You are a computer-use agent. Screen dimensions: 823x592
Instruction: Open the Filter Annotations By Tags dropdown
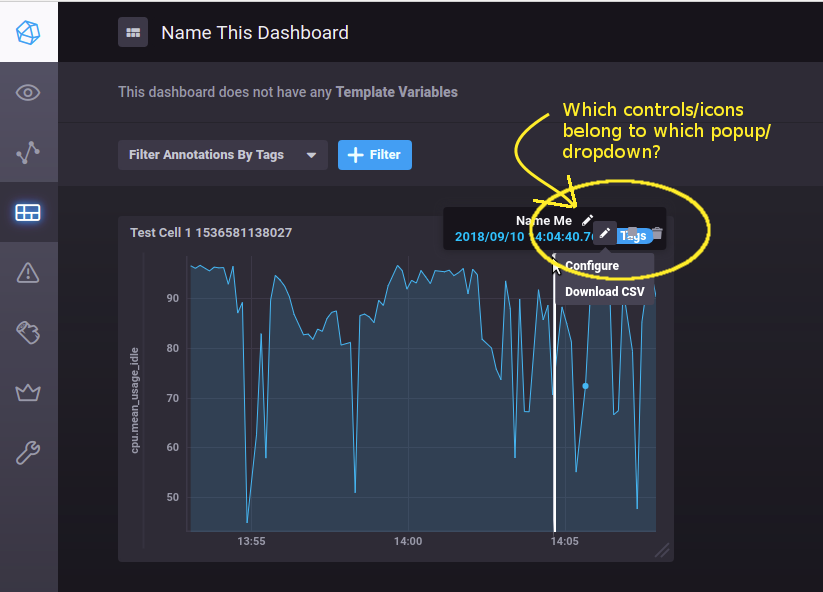222,155
